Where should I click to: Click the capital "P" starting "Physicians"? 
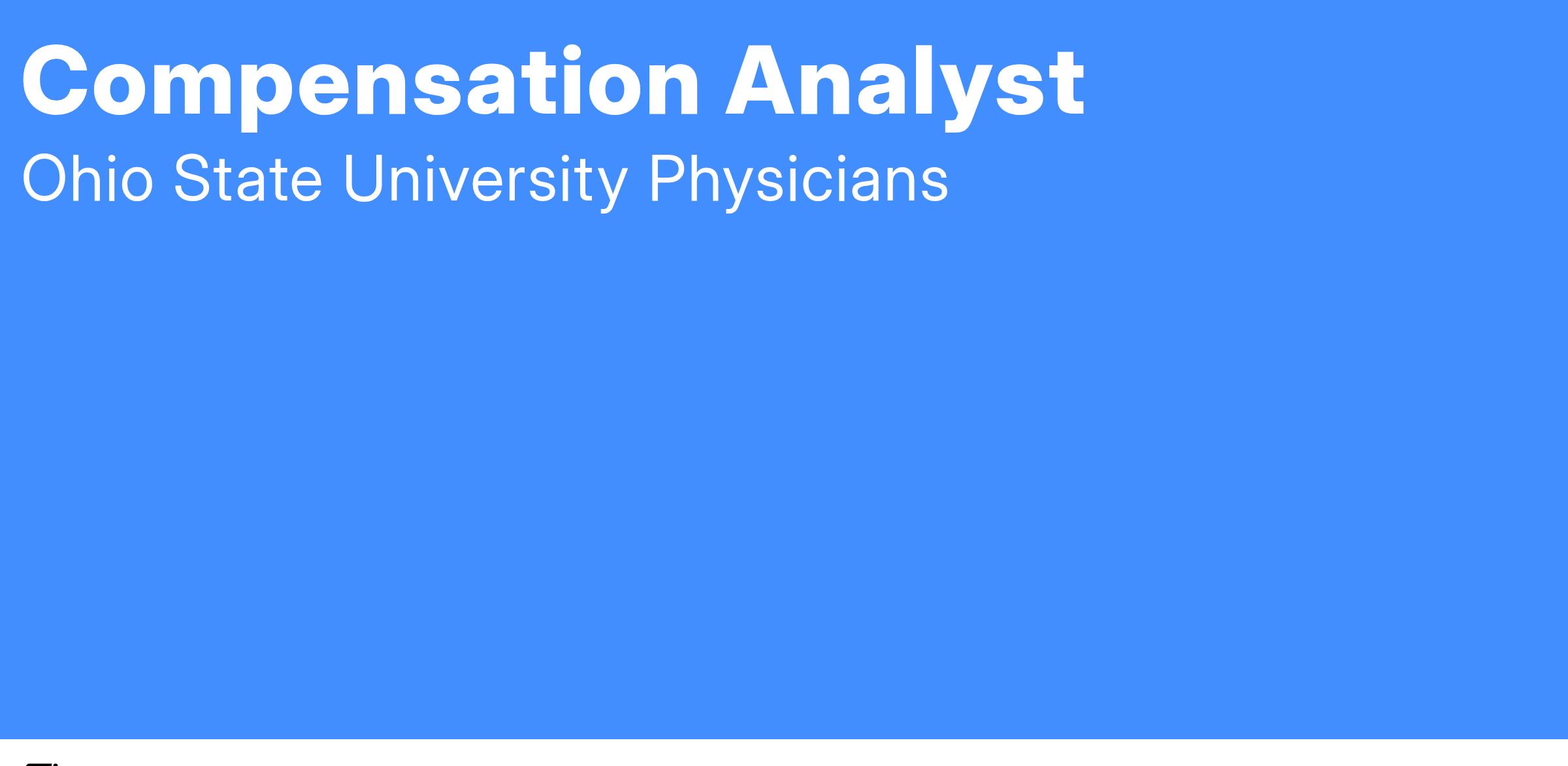coord(668,180)
